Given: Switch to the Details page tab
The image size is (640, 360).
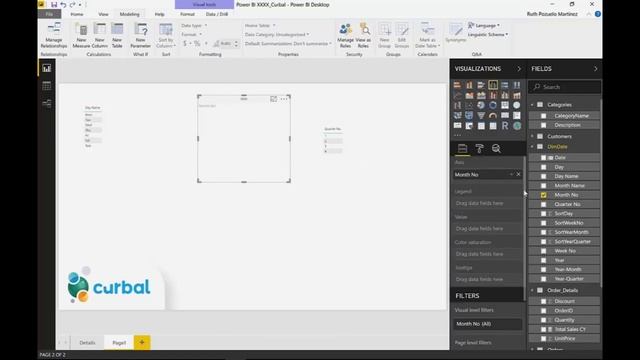Looking at the screenshot, I should [x=87, y=342].
